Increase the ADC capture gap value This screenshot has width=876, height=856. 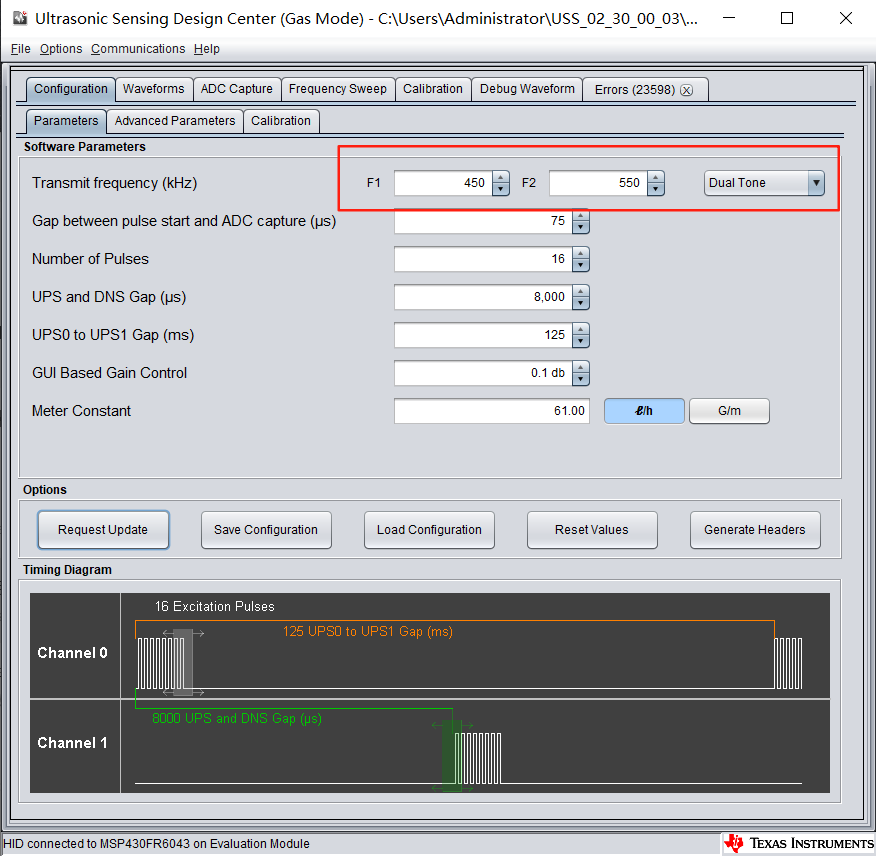click(581, 216)
